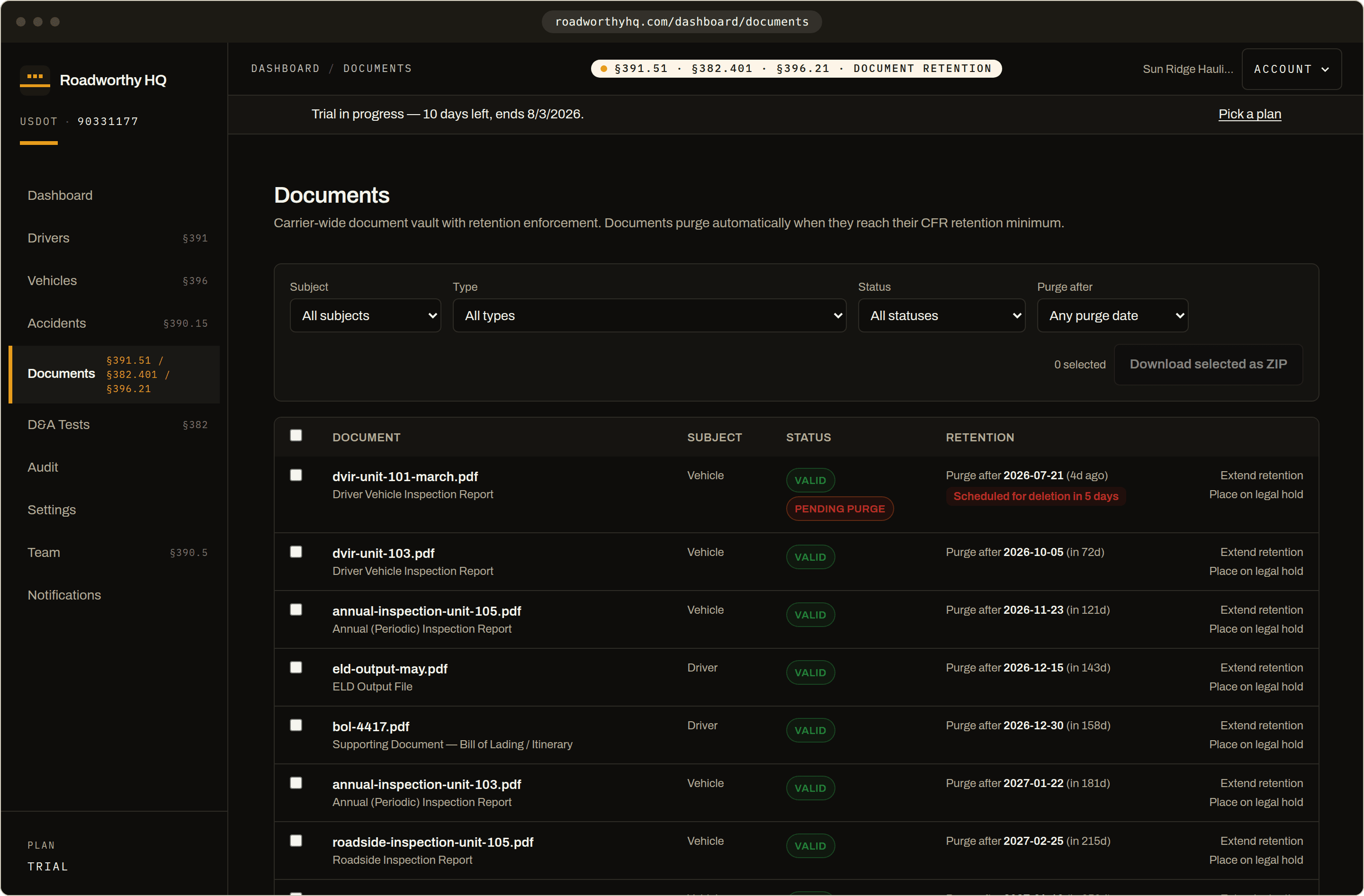Click file name eld-output-may.pdf
Image resolution: width=1364 pixels, height=896 pixels.
390,669
